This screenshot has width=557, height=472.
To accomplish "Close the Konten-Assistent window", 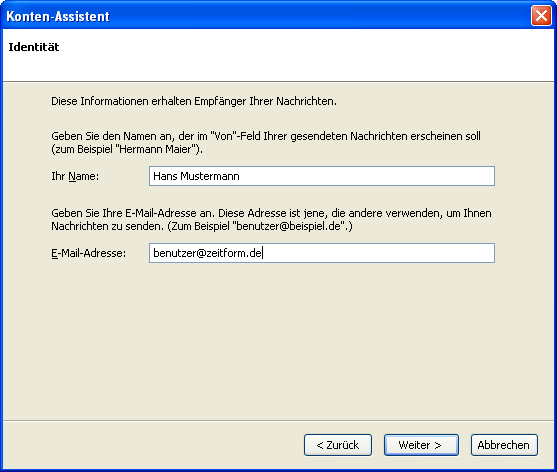I will click(x=541, y=16).
